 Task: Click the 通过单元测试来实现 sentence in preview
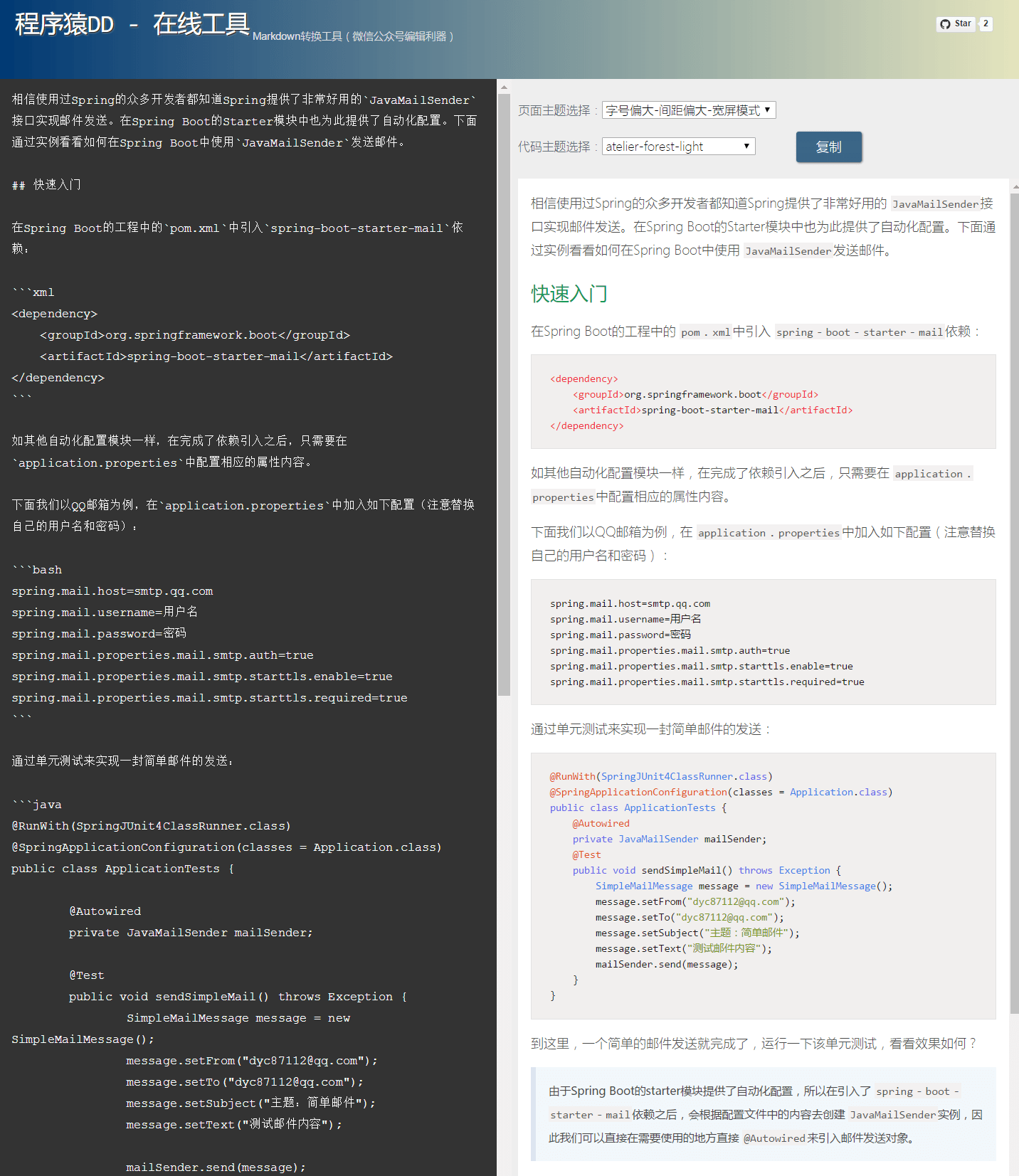point(651,729)
